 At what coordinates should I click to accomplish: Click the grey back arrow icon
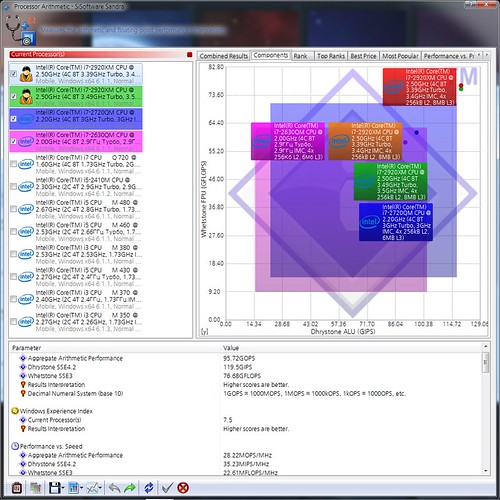click(115, 488)
